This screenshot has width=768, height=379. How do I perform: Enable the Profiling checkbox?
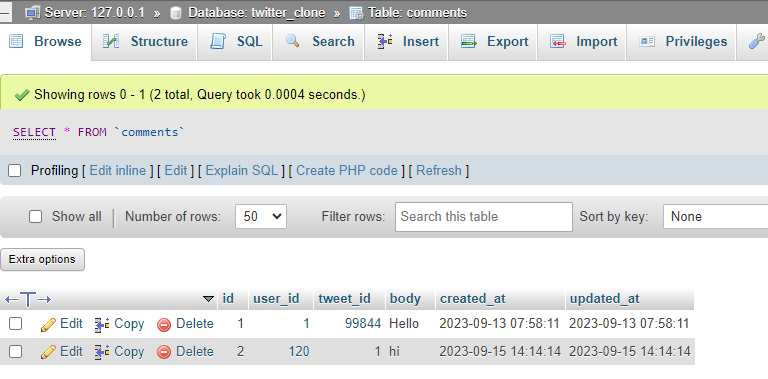pyautogui.click(x=15, y=170)
